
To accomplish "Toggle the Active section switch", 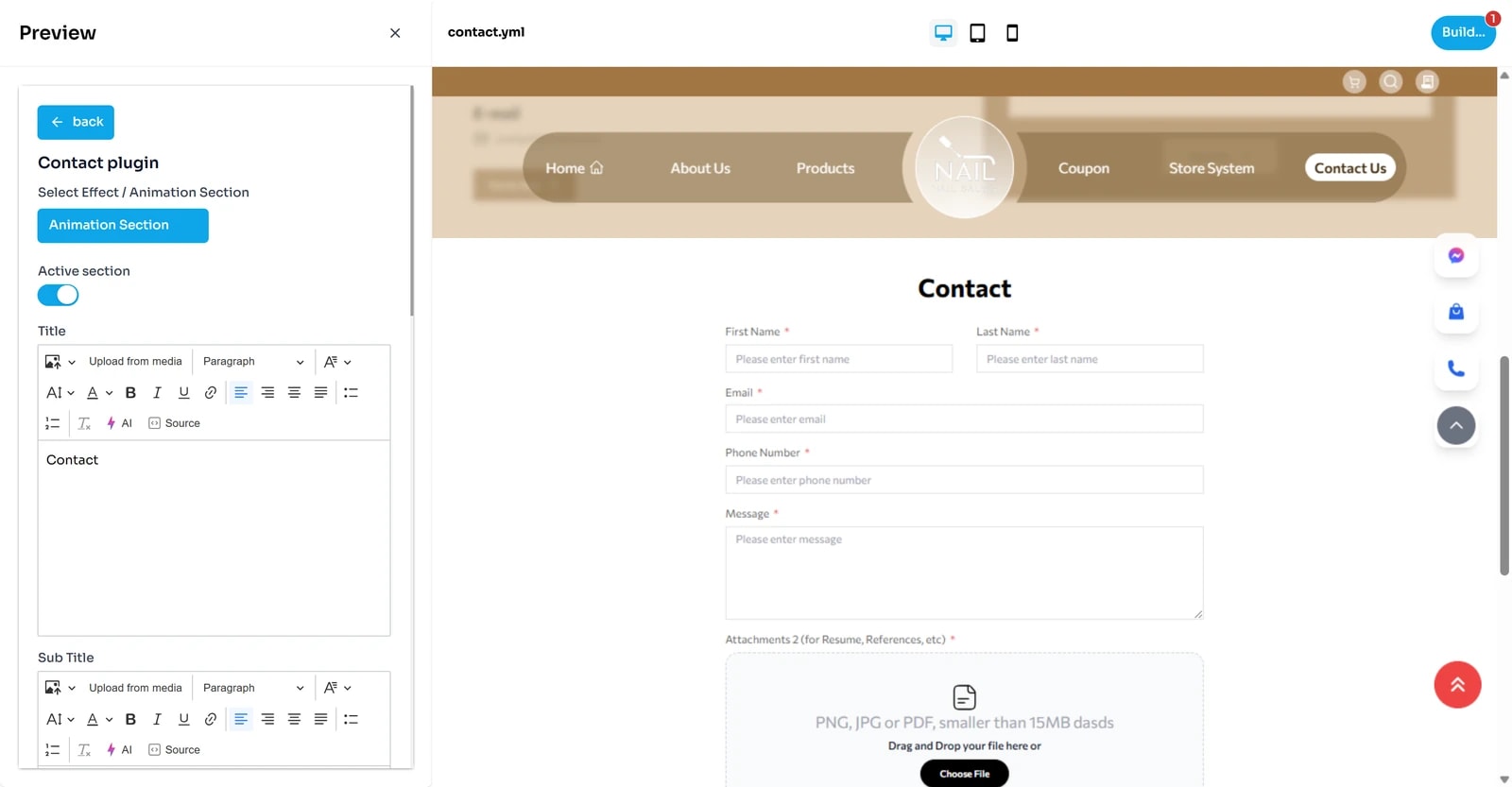I will coord(58,295).
